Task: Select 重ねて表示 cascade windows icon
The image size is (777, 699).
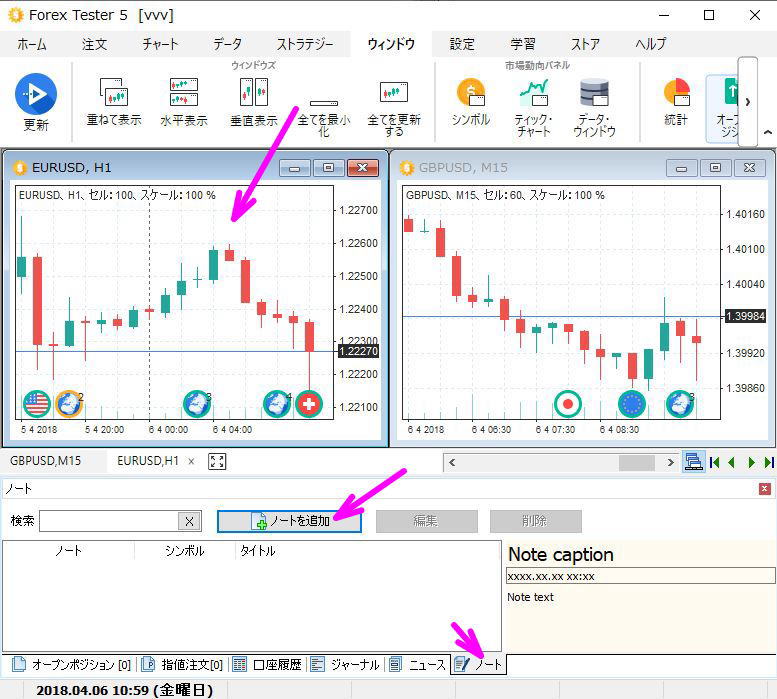Action: 114,94
